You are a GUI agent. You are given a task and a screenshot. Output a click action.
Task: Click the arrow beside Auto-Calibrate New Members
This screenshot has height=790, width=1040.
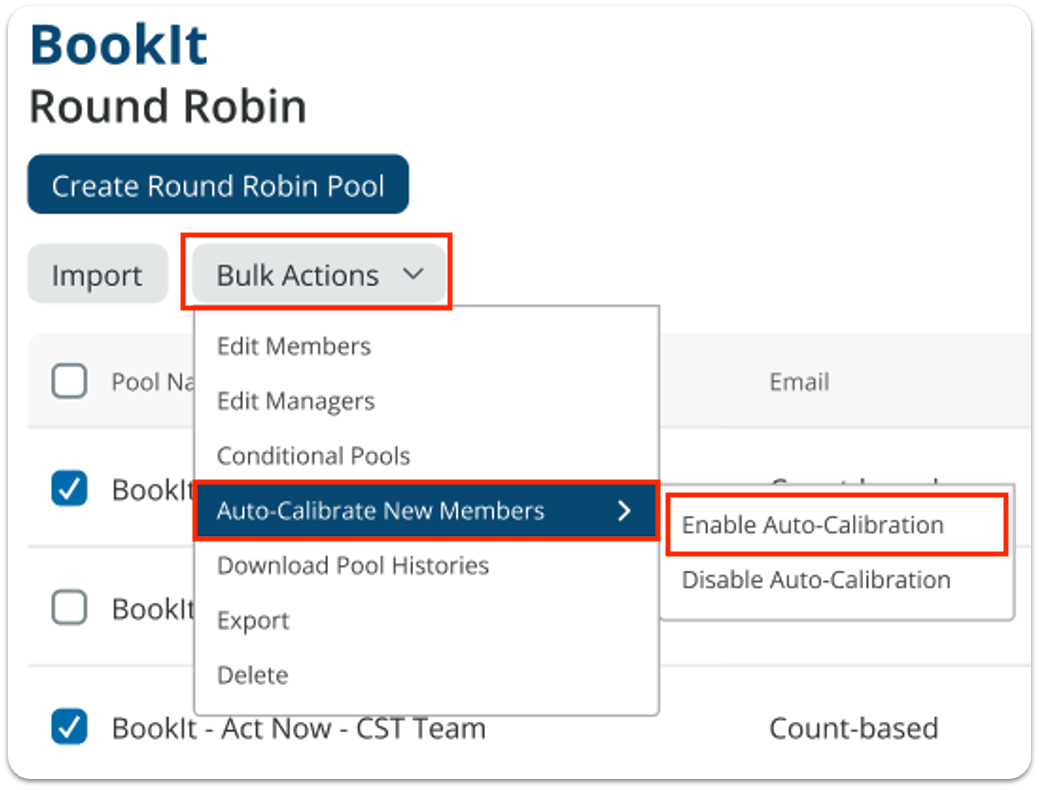625,511
